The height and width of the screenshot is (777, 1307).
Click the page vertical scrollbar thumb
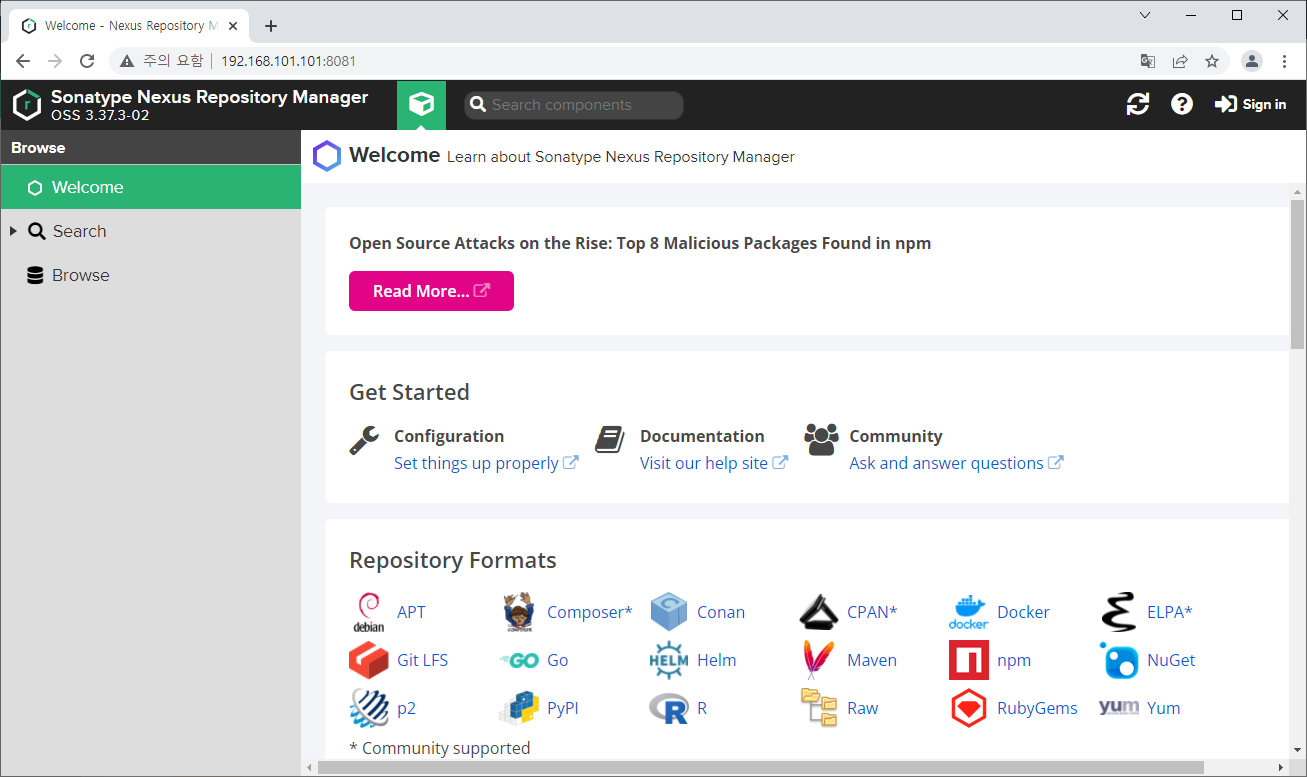point(1298,274)
